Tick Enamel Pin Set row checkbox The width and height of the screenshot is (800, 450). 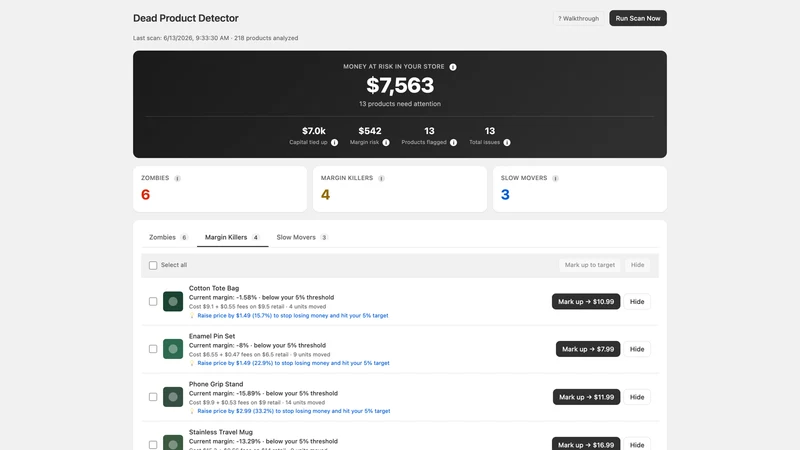click(153, 349)
